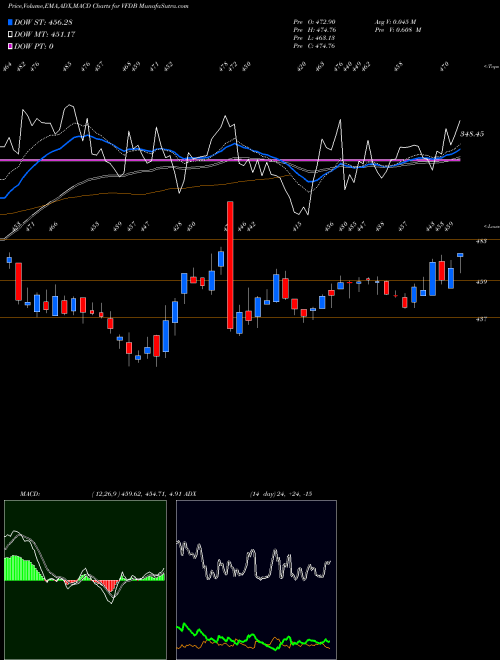The width and height of the screenshot is (500, 660).
Task: Select the 'DOW ST: 456.28' legend text
Action: pos(43,22)
